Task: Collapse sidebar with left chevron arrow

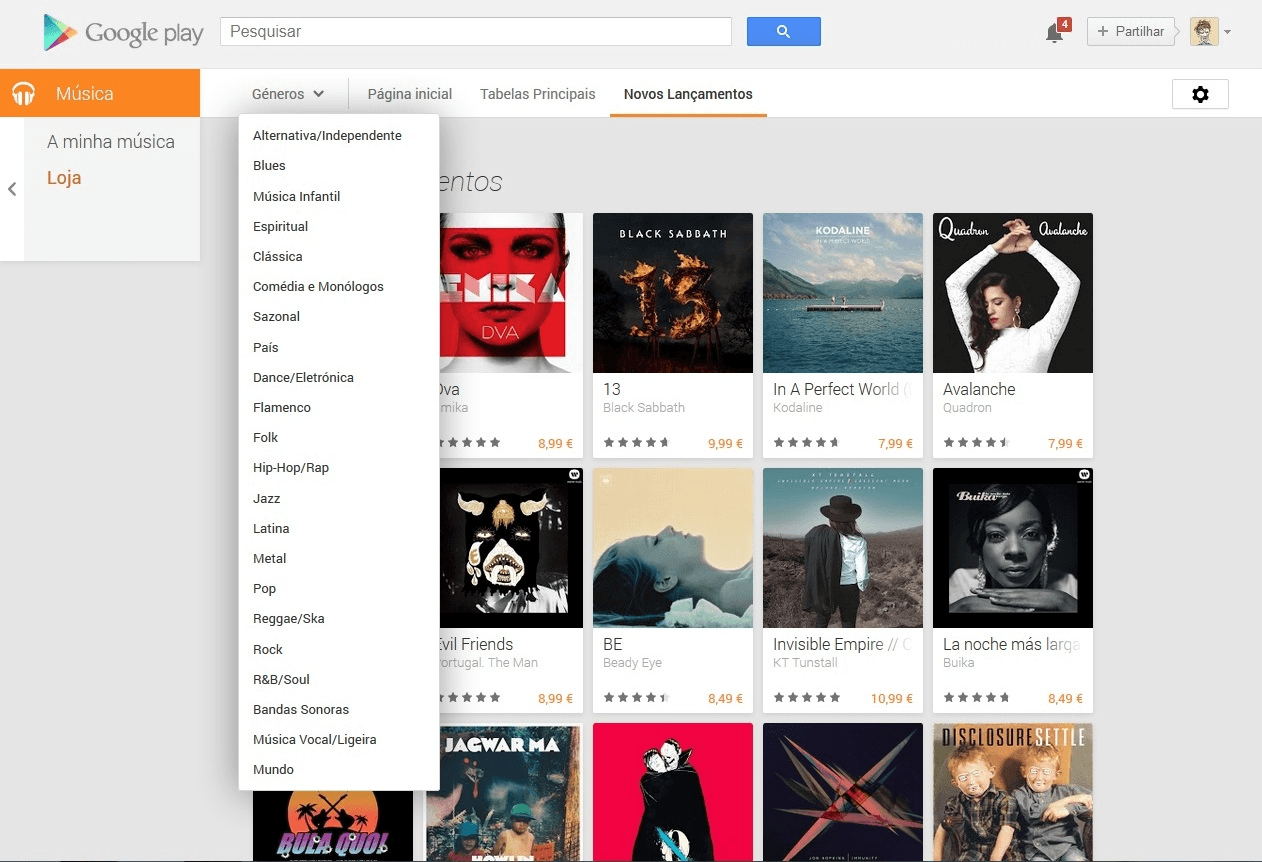Action: (x=12, y=189)
